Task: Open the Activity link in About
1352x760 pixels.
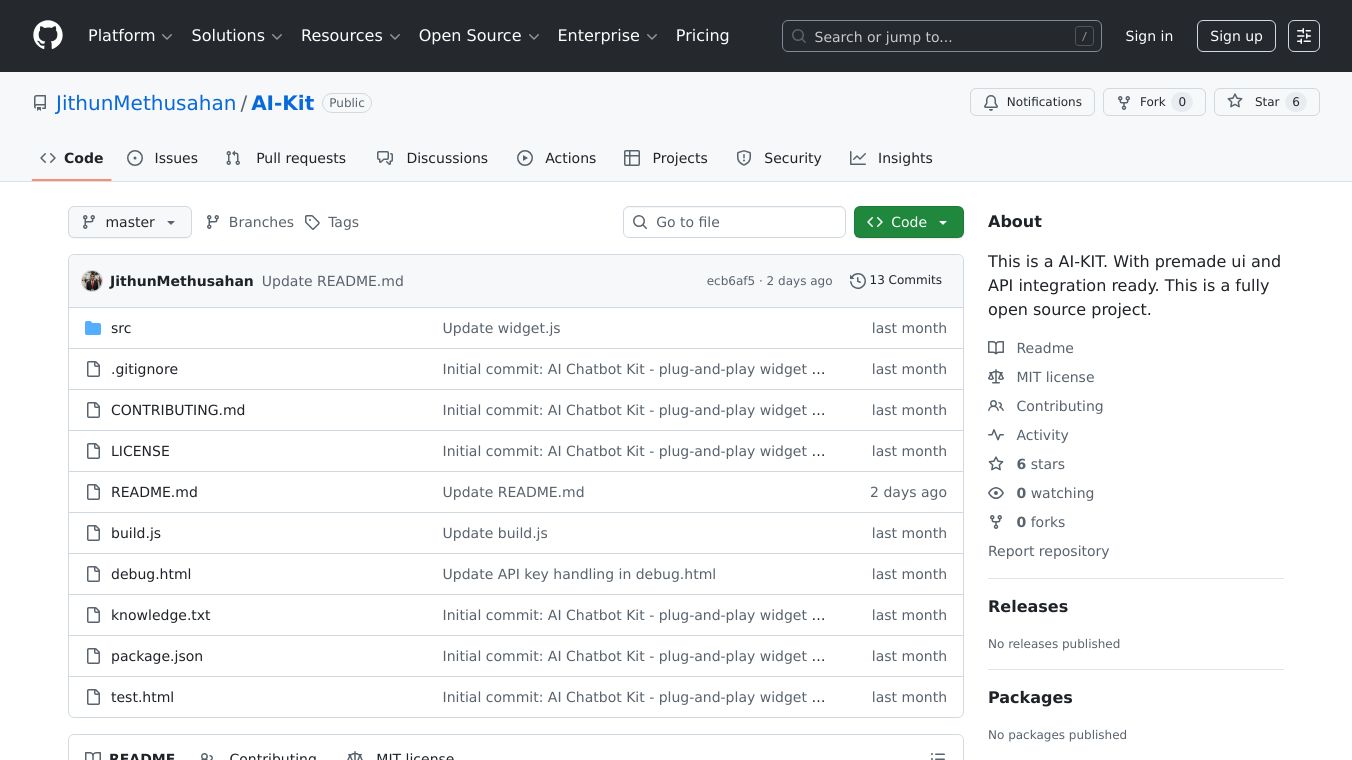Action: click(1042, 435)
